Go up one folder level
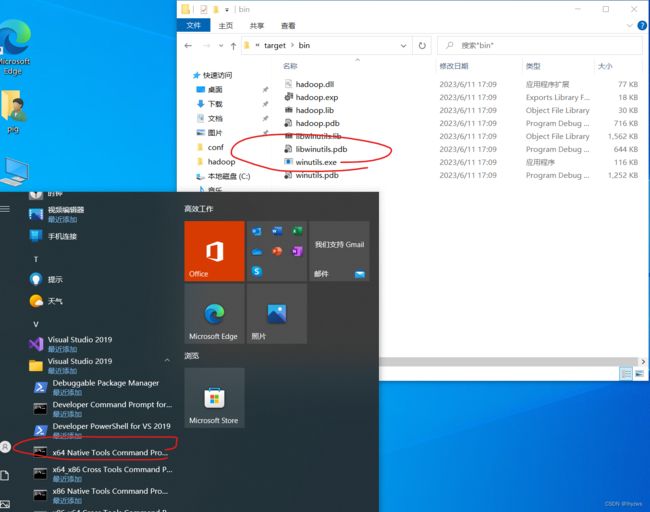Screen dimensions: 650x512 [233, 46]
